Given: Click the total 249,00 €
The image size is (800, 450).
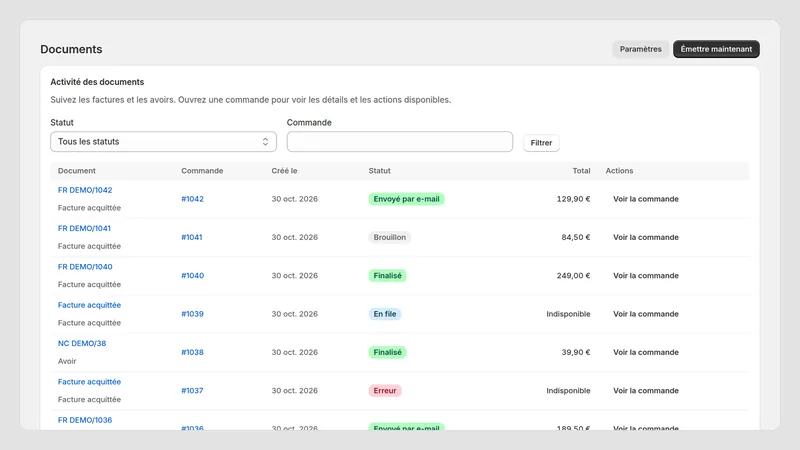Looking at the screenshot, I should pos(573,276).
